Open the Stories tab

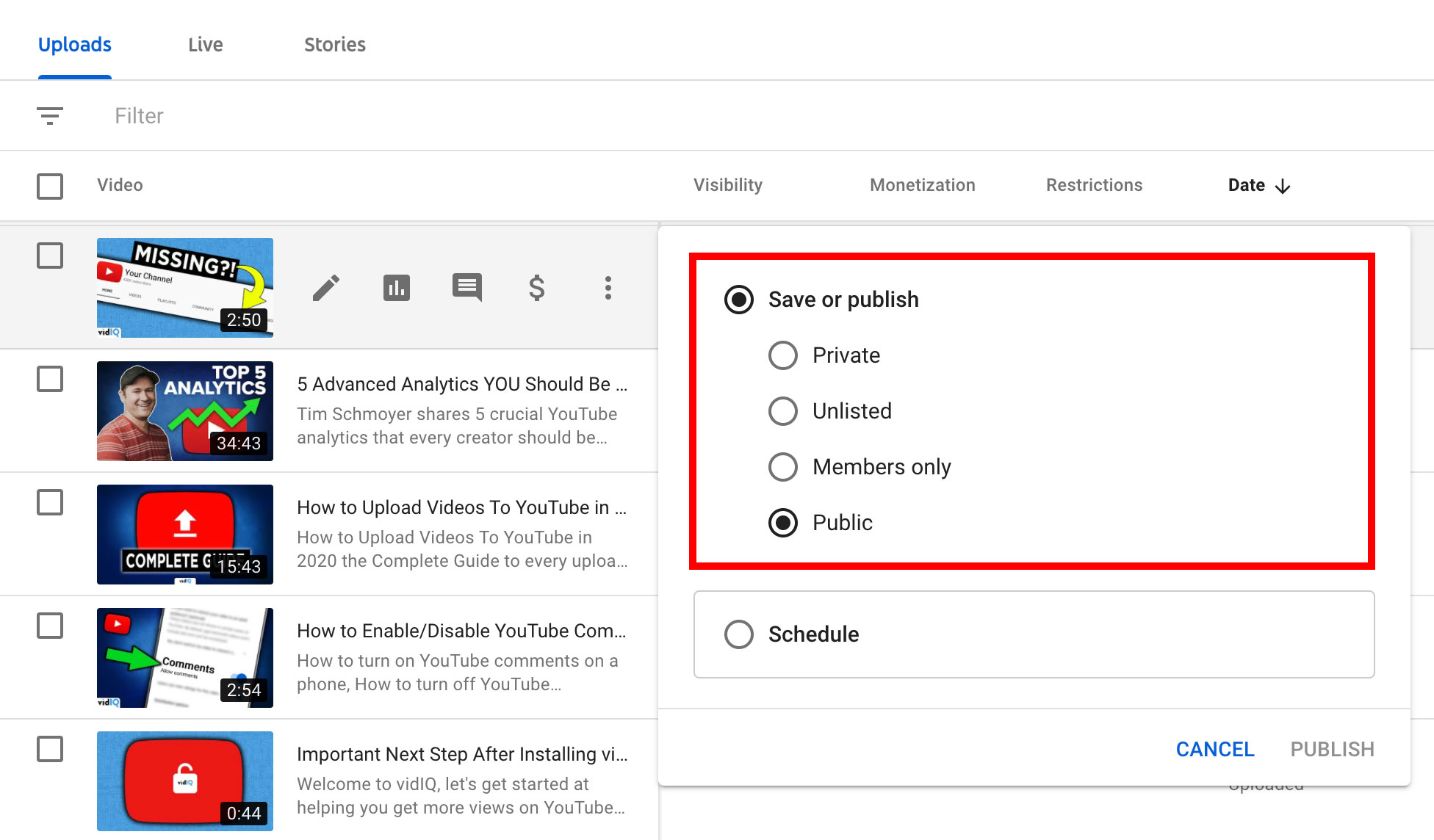click(x=334, y=45)
